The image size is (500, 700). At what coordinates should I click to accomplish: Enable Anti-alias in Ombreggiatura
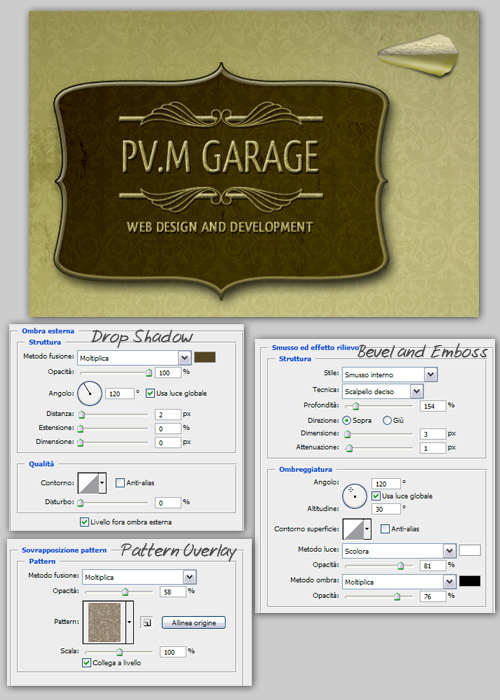coord(385,529)
